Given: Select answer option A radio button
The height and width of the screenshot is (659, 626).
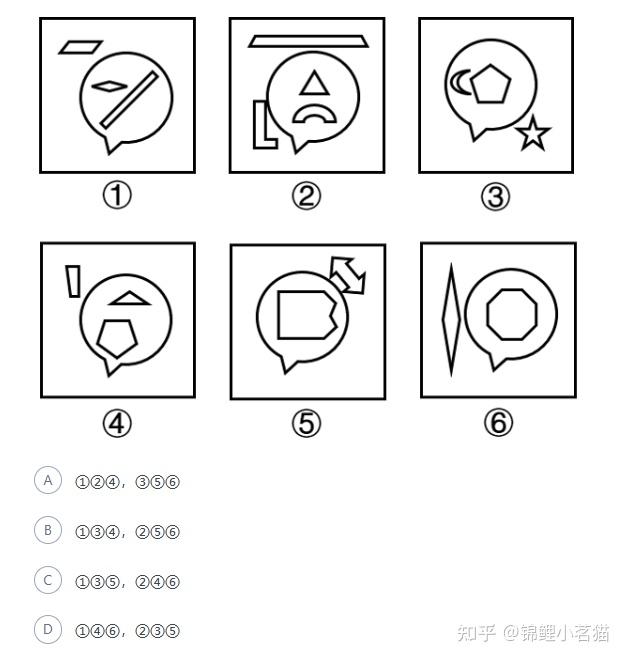Looking at the screenshot, I should tap(48, 480).
